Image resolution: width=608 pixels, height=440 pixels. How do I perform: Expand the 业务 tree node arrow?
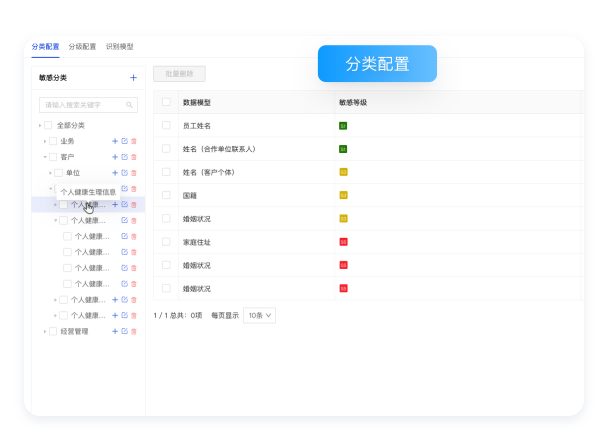pos(44,141)
